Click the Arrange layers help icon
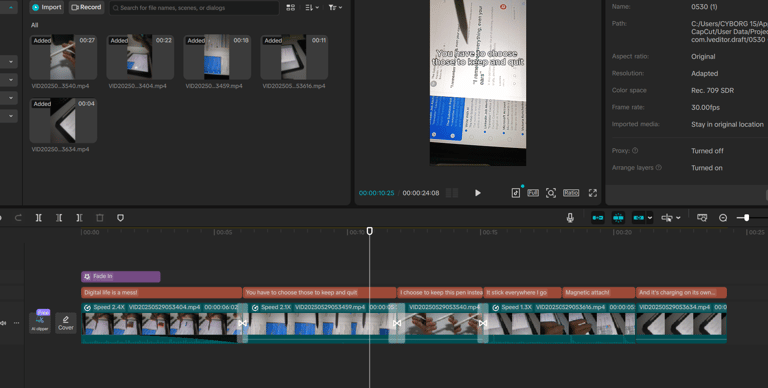Screen dimensions: 768x388 [659, 168]
